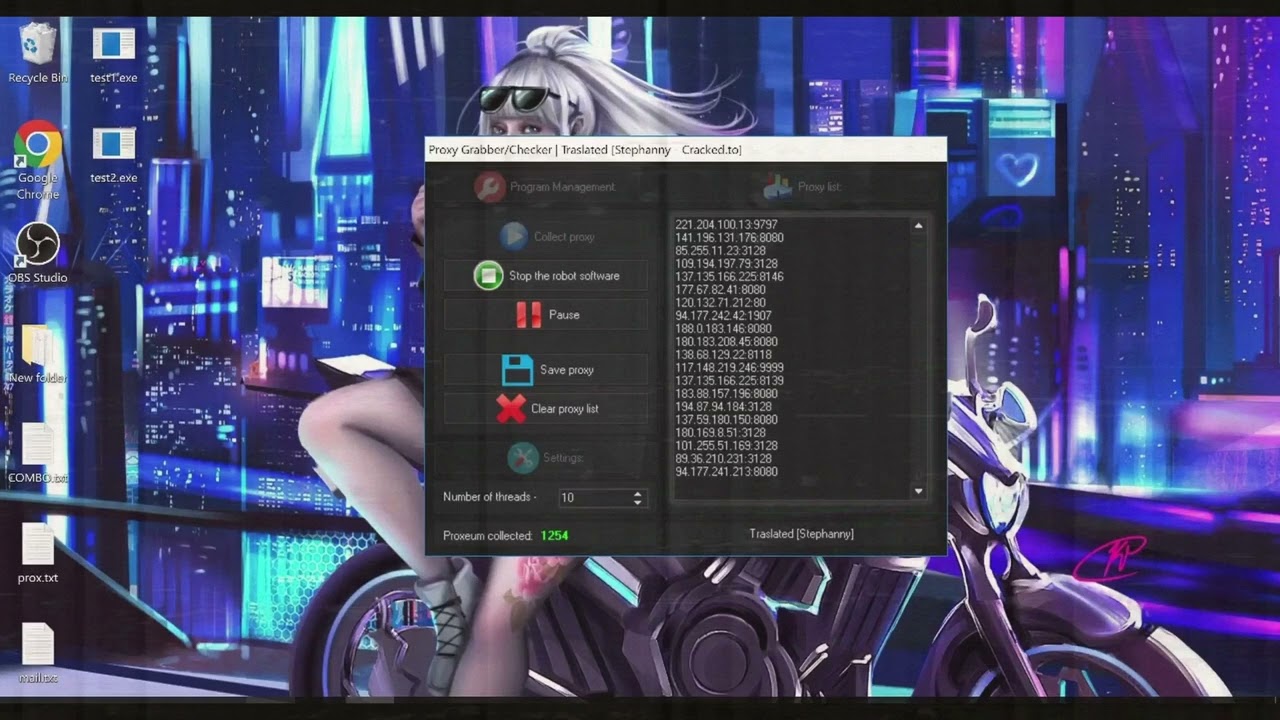Screen dimensions: 1280x720
Task: Open Recycle Bin on the desktop
Action: pos(38,54)
